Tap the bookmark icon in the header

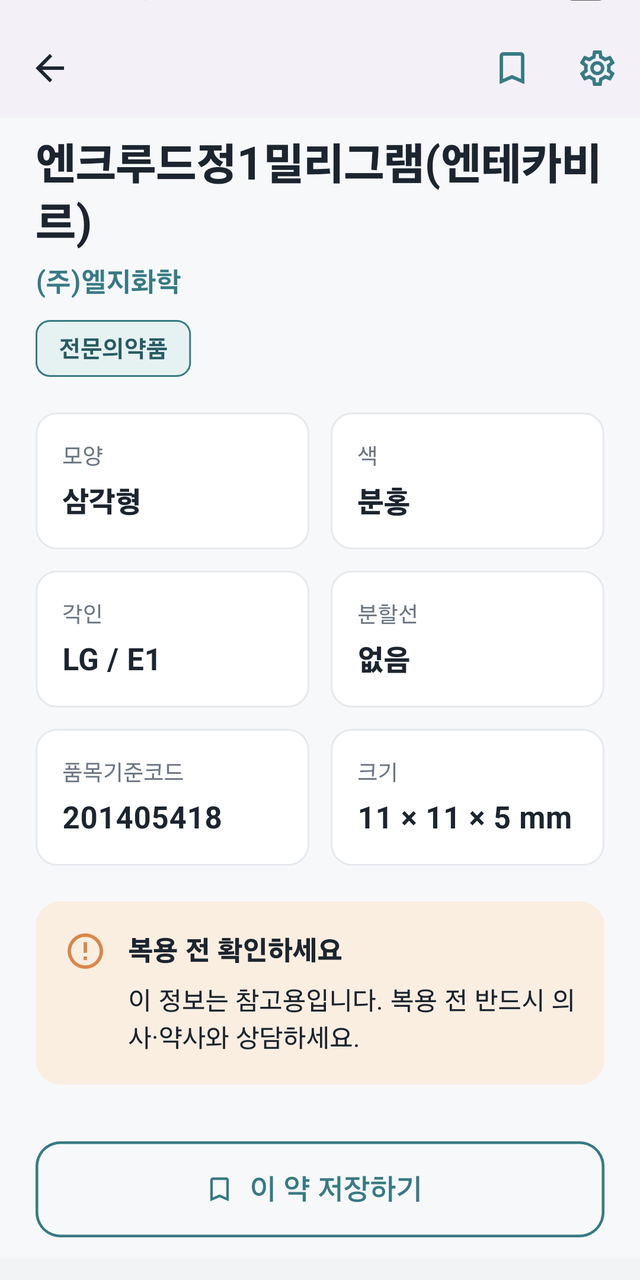pos(512,68)
